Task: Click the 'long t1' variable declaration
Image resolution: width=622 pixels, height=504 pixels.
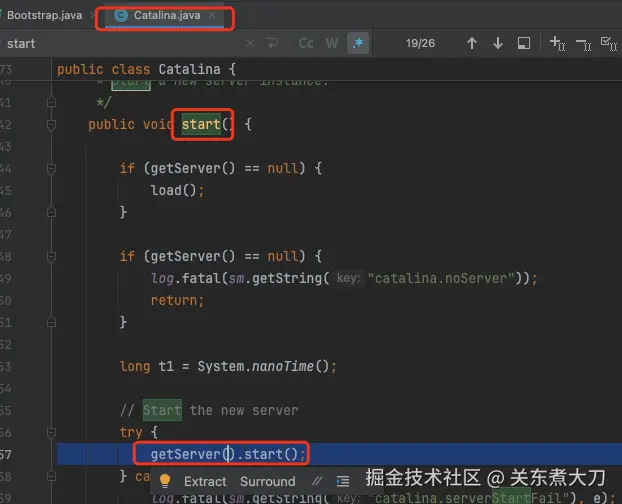Action: [x=147, y=366]
